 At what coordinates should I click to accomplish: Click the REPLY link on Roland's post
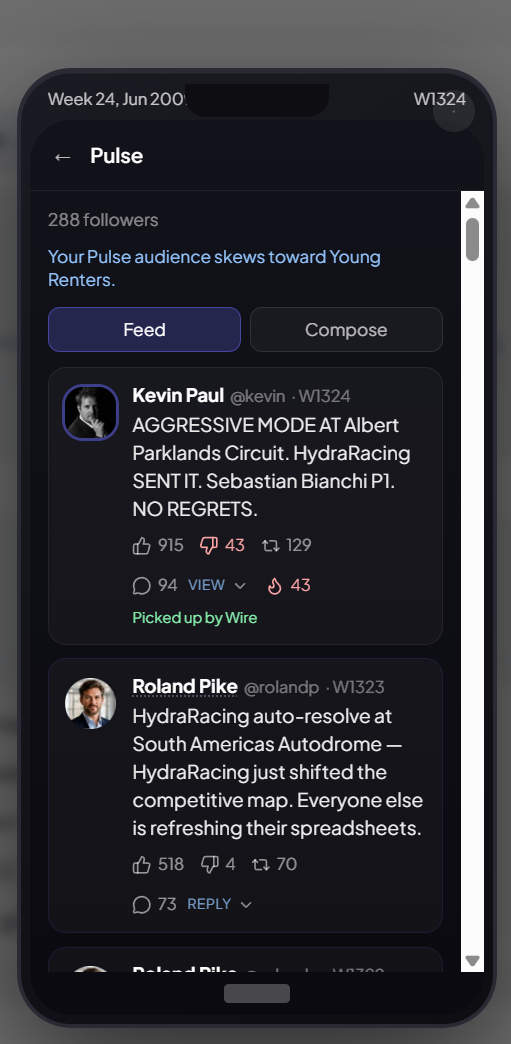(x=209, y=904)
